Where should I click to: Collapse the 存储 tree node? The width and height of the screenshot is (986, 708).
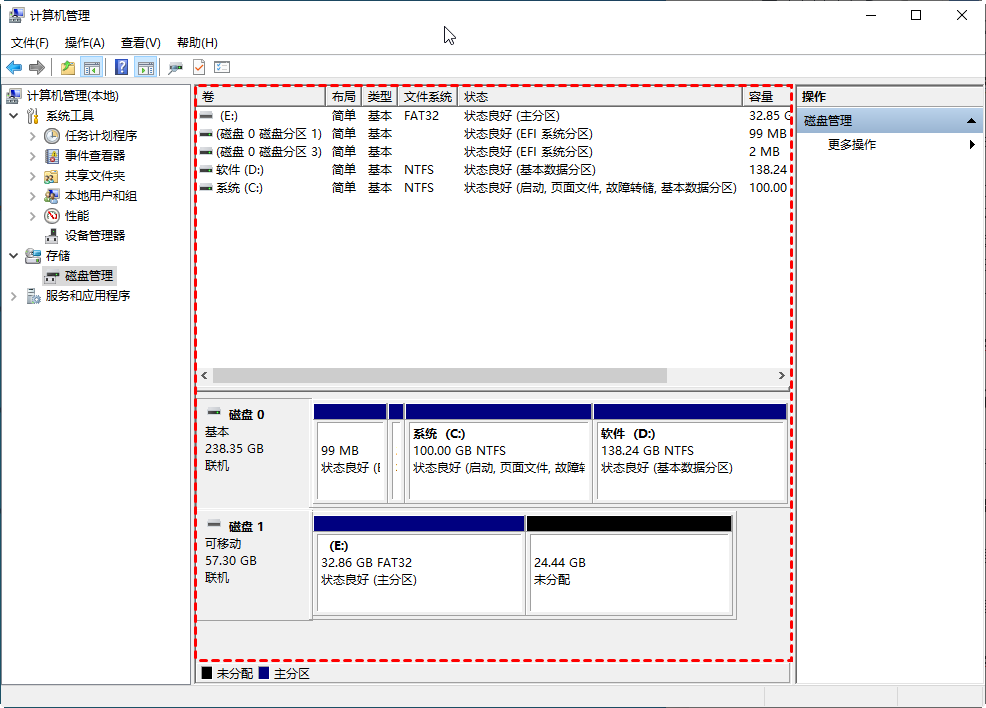[14, 256]
